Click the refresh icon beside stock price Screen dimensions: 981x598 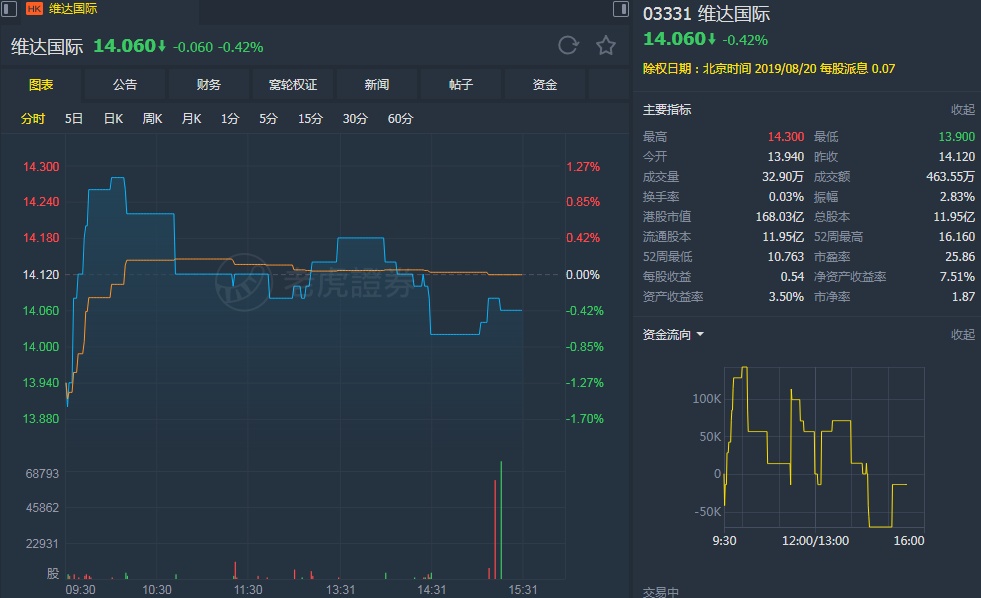[x=568, y=46]
